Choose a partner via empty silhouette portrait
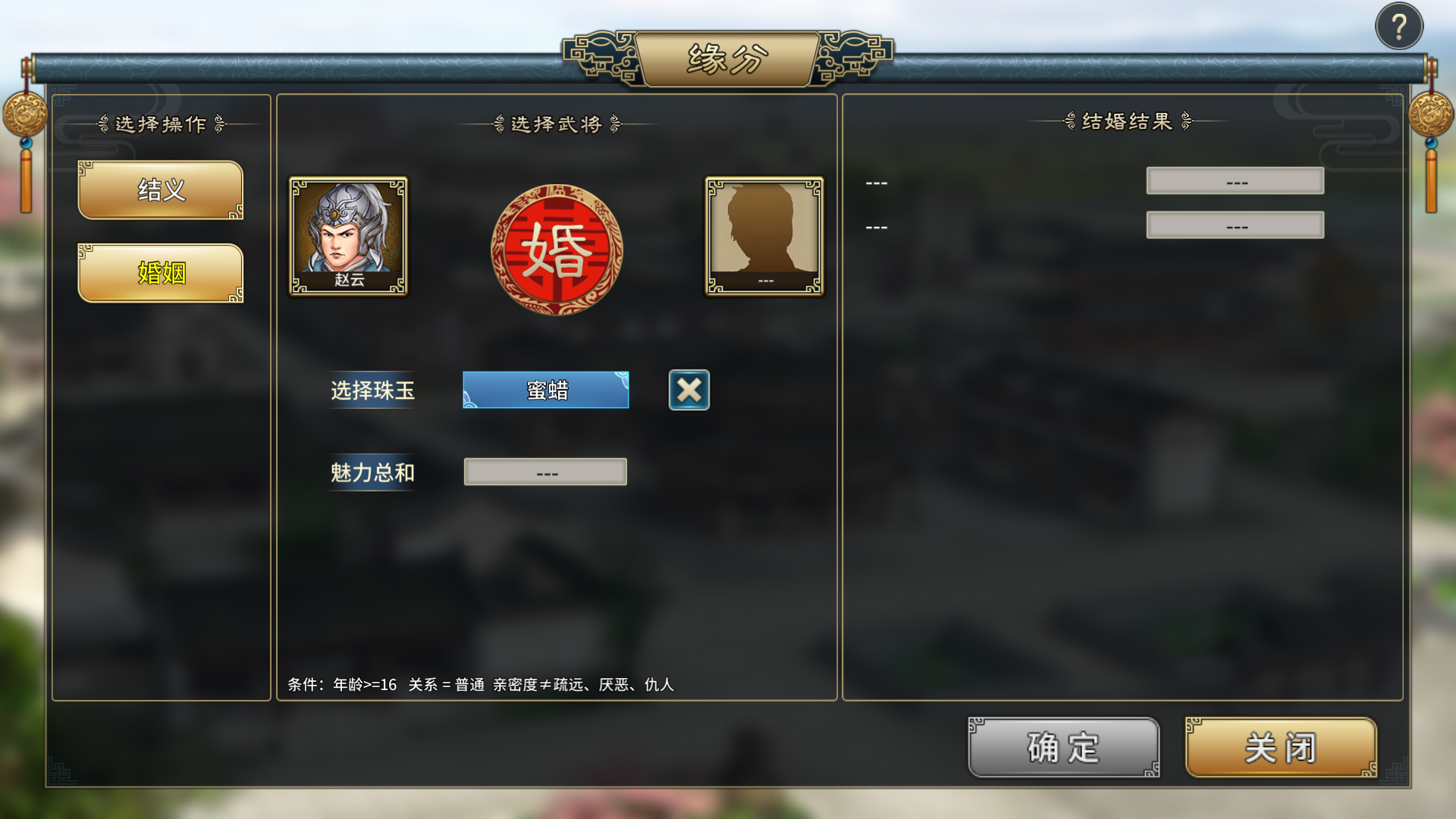Viewport: 1456px width, 819px height. pos(764,236)
